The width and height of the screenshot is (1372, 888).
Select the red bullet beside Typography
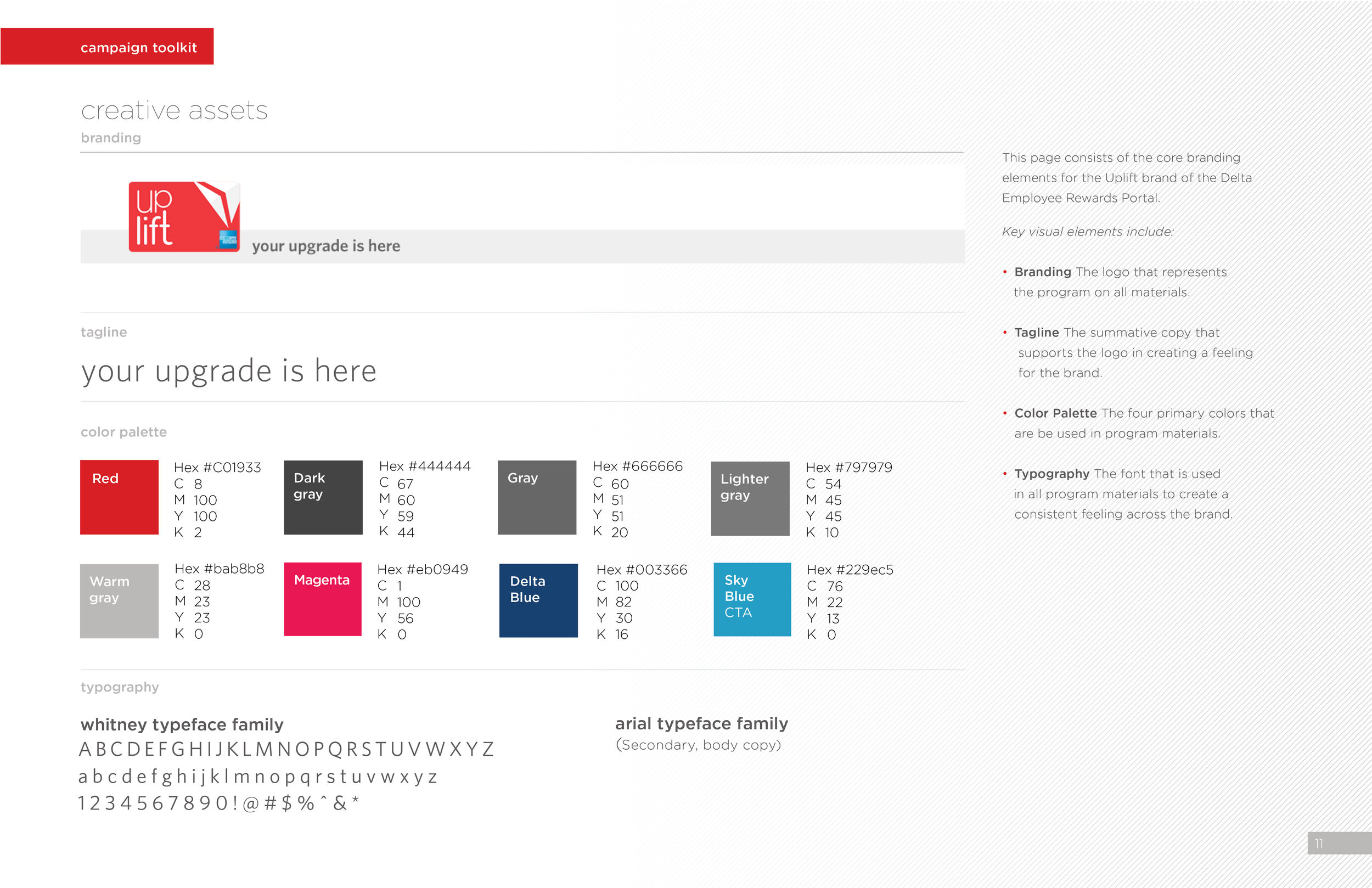pos(1005,474)
